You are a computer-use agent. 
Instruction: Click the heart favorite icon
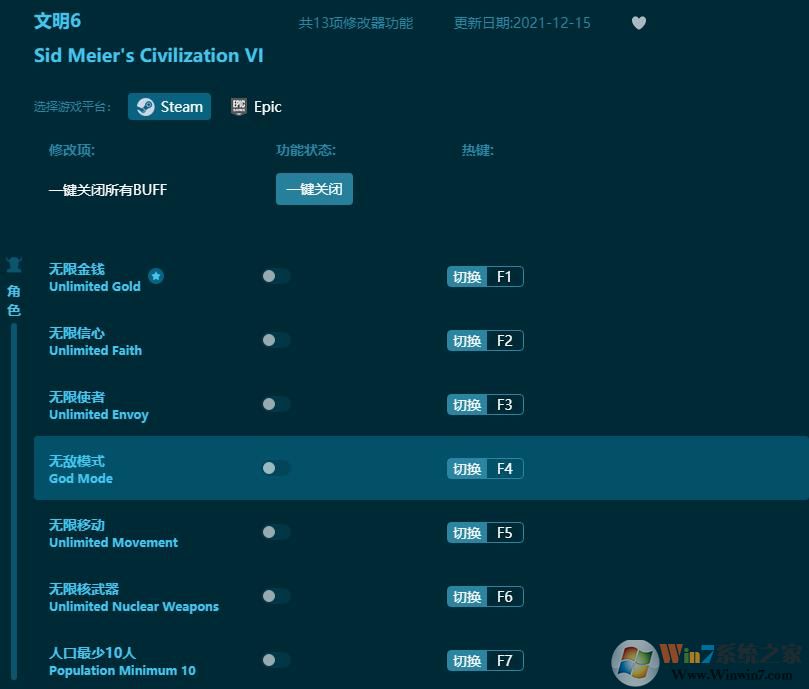(639, 23)
